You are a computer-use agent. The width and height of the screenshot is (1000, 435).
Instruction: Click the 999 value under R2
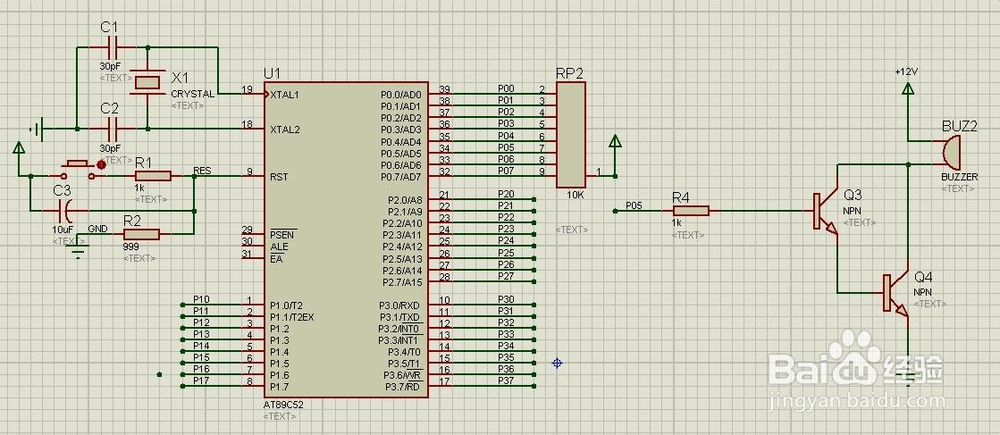130,246
